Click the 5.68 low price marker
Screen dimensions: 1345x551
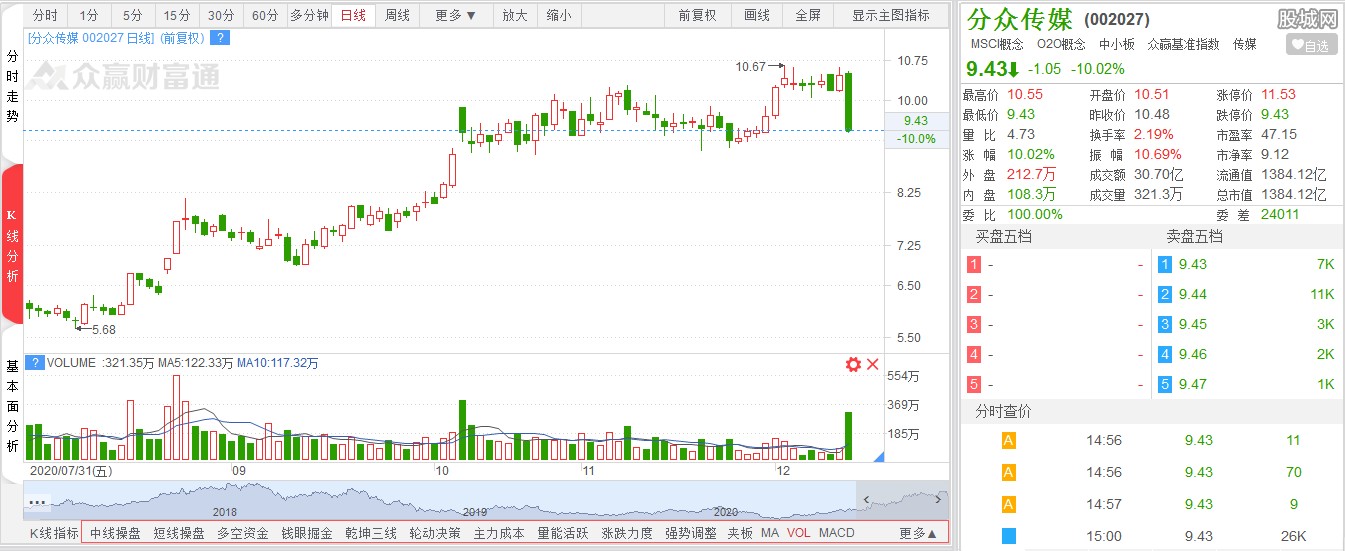103,329
